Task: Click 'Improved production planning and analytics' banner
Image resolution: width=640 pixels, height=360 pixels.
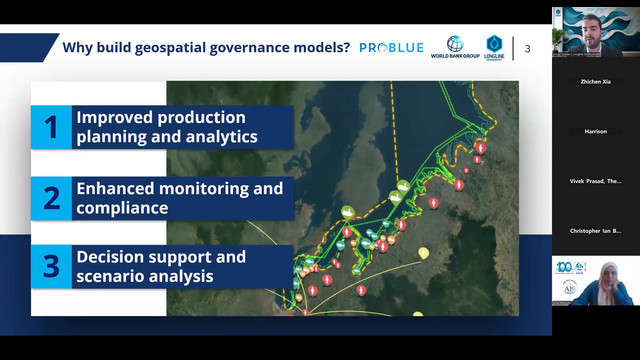Action: pyautogui.click(x=182, y=127)
